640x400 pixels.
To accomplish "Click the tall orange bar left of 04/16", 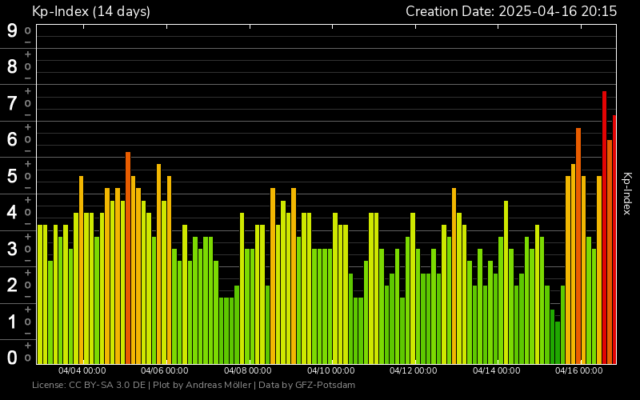I will (578, 245).
